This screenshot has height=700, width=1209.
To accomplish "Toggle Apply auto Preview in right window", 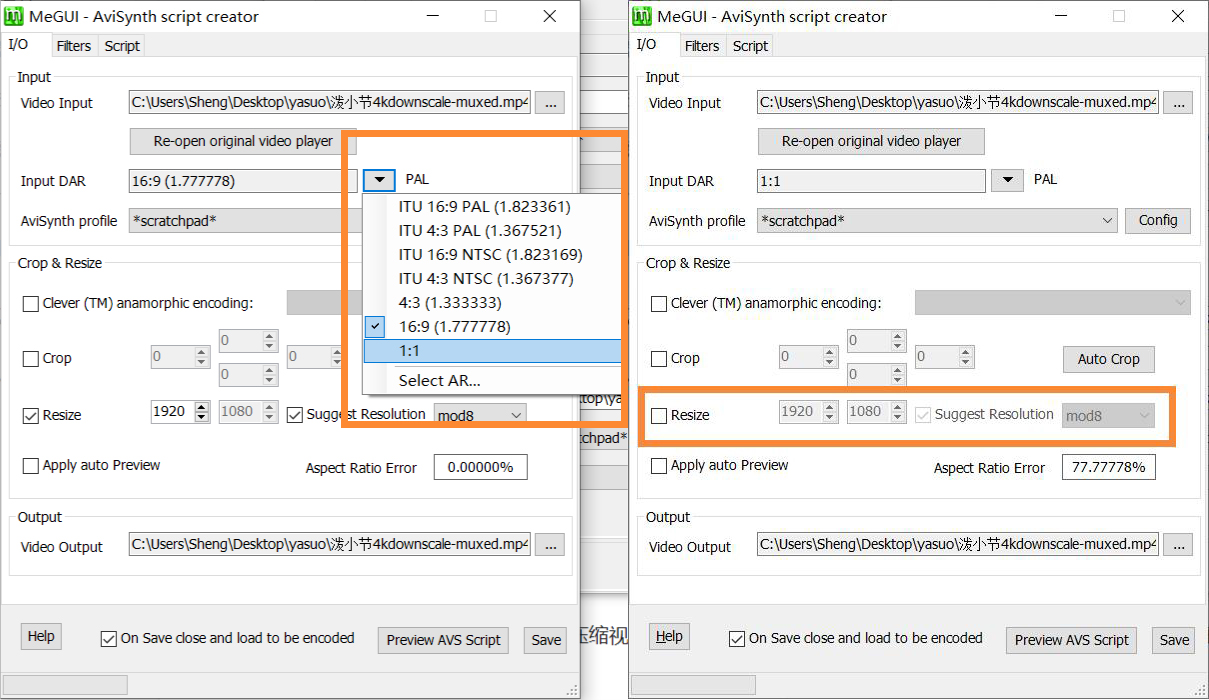I will click(659, 466).
